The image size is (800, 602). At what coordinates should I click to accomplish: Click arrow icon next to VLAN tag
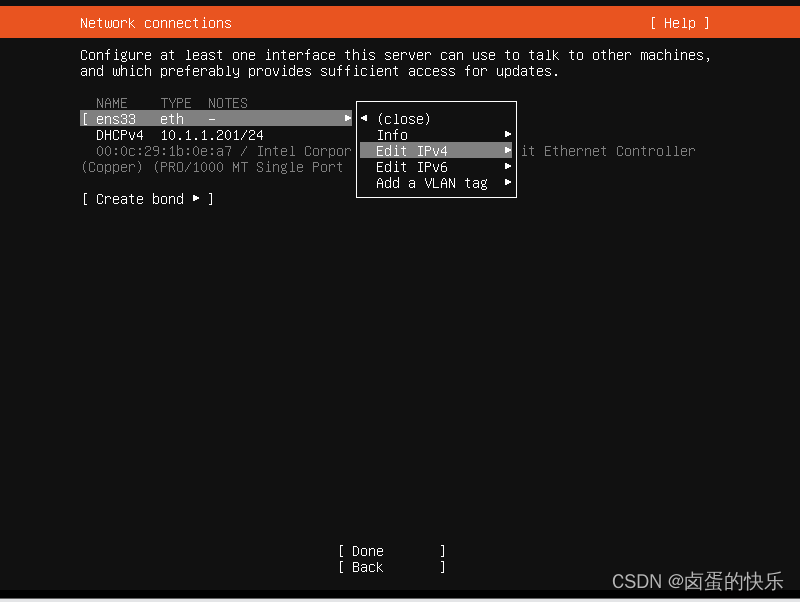coord(508,182)
